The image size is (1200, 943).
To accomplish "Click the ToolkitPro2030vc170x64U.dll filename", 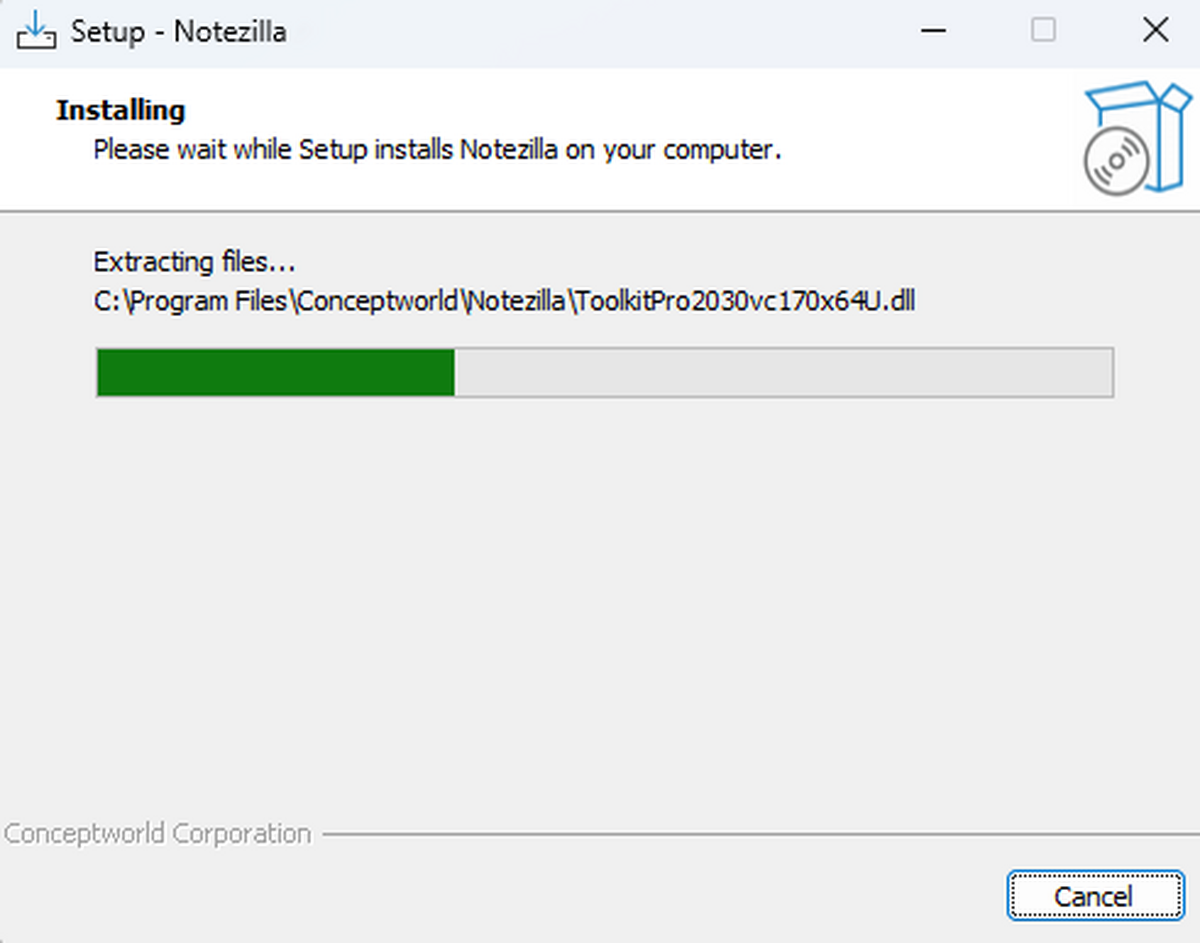I will coord(745,302).
